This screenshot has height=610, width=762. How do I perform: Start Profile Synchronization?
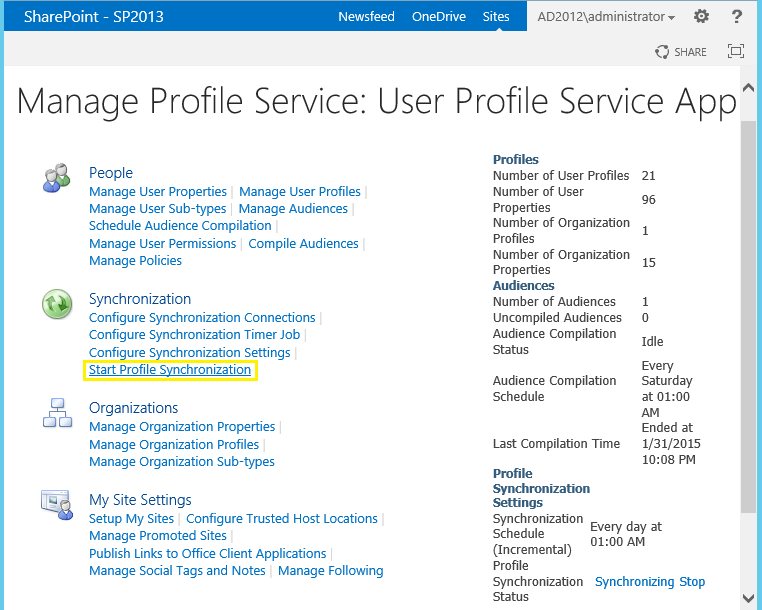coord(170,370)
